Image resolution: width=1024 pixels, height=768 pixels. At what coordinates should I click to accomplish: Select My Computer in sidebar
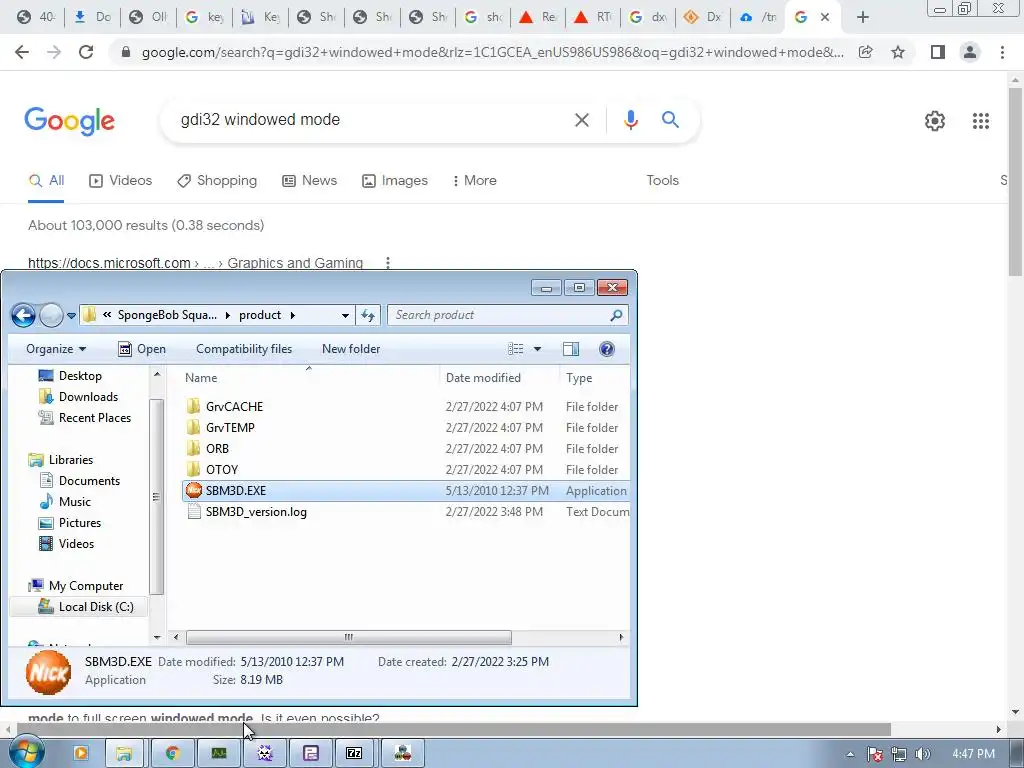(x=86, y=586)
